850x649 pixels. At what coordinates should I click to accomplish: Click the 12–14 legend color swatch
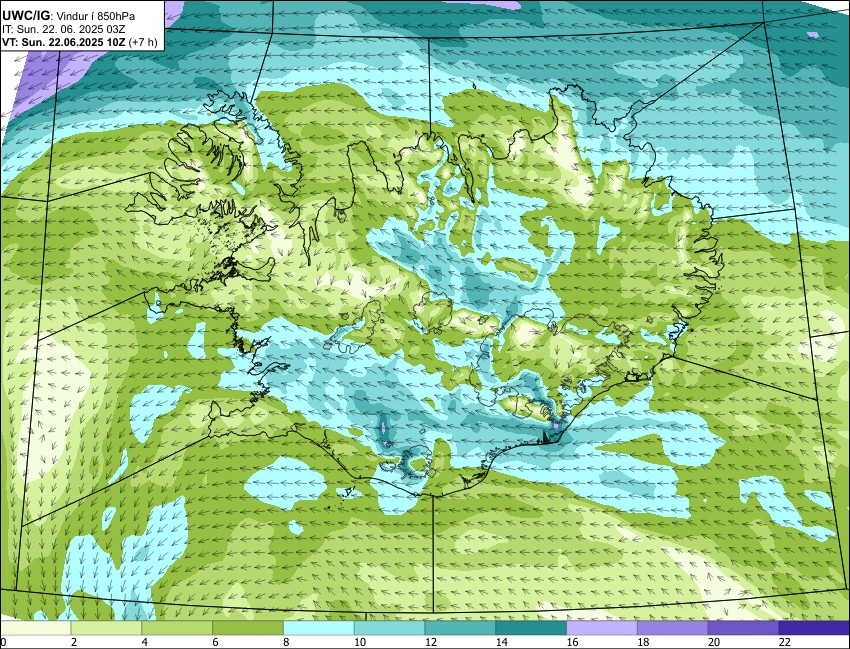tap(460, 628)
